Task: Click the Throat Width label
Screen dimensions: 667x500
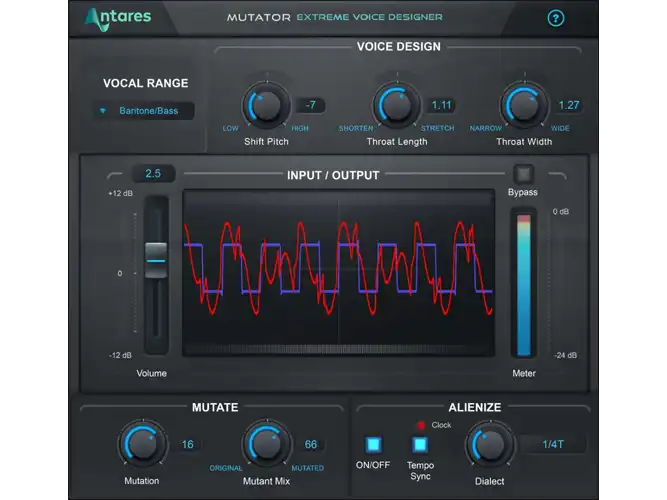Action: [x=524, y=142]
